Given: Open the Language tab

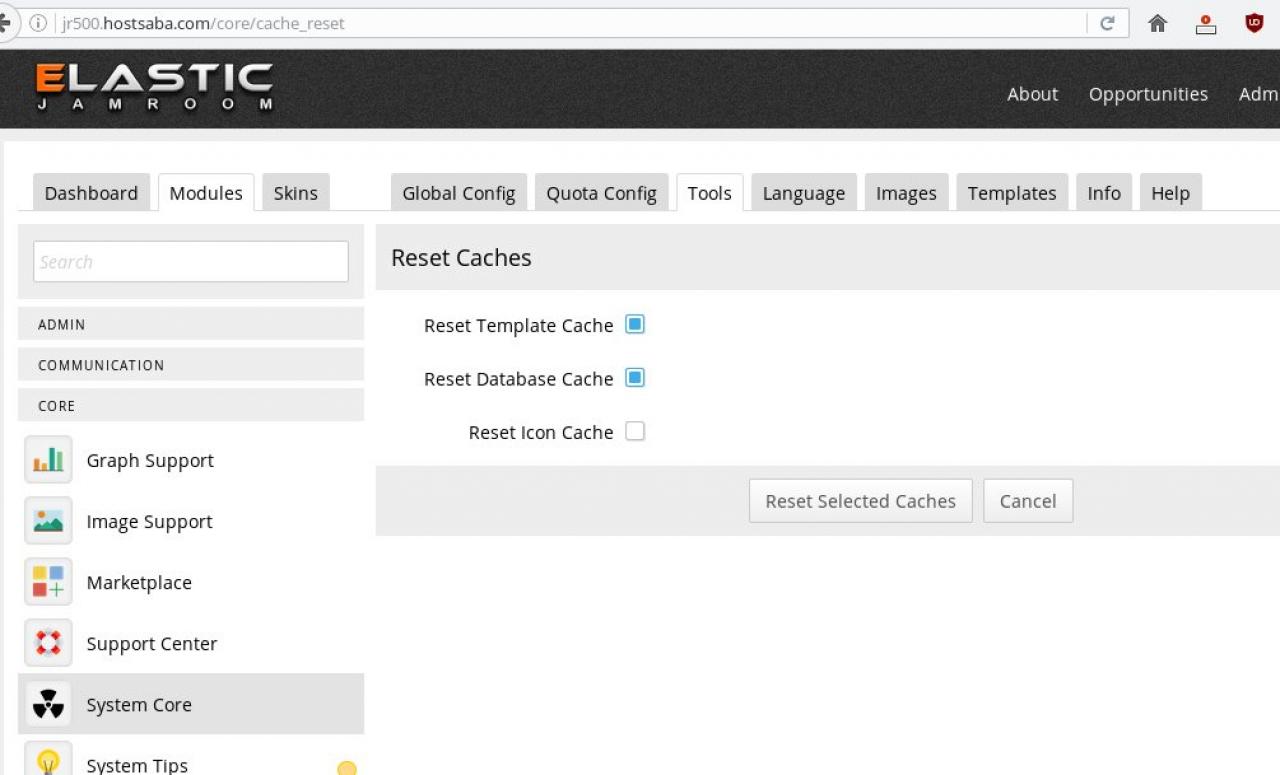Looking at the screenshot, I should coord(804,193).
